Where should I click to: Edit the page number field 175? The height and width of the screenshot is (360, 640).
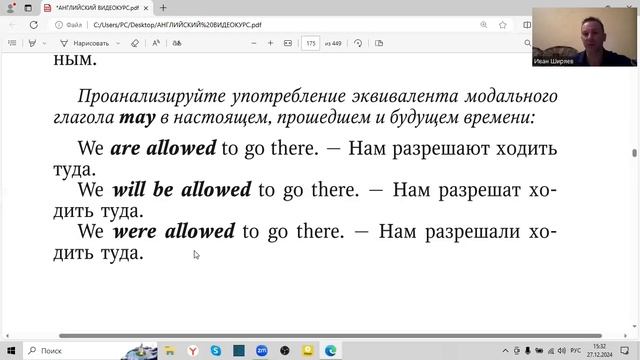311,43
